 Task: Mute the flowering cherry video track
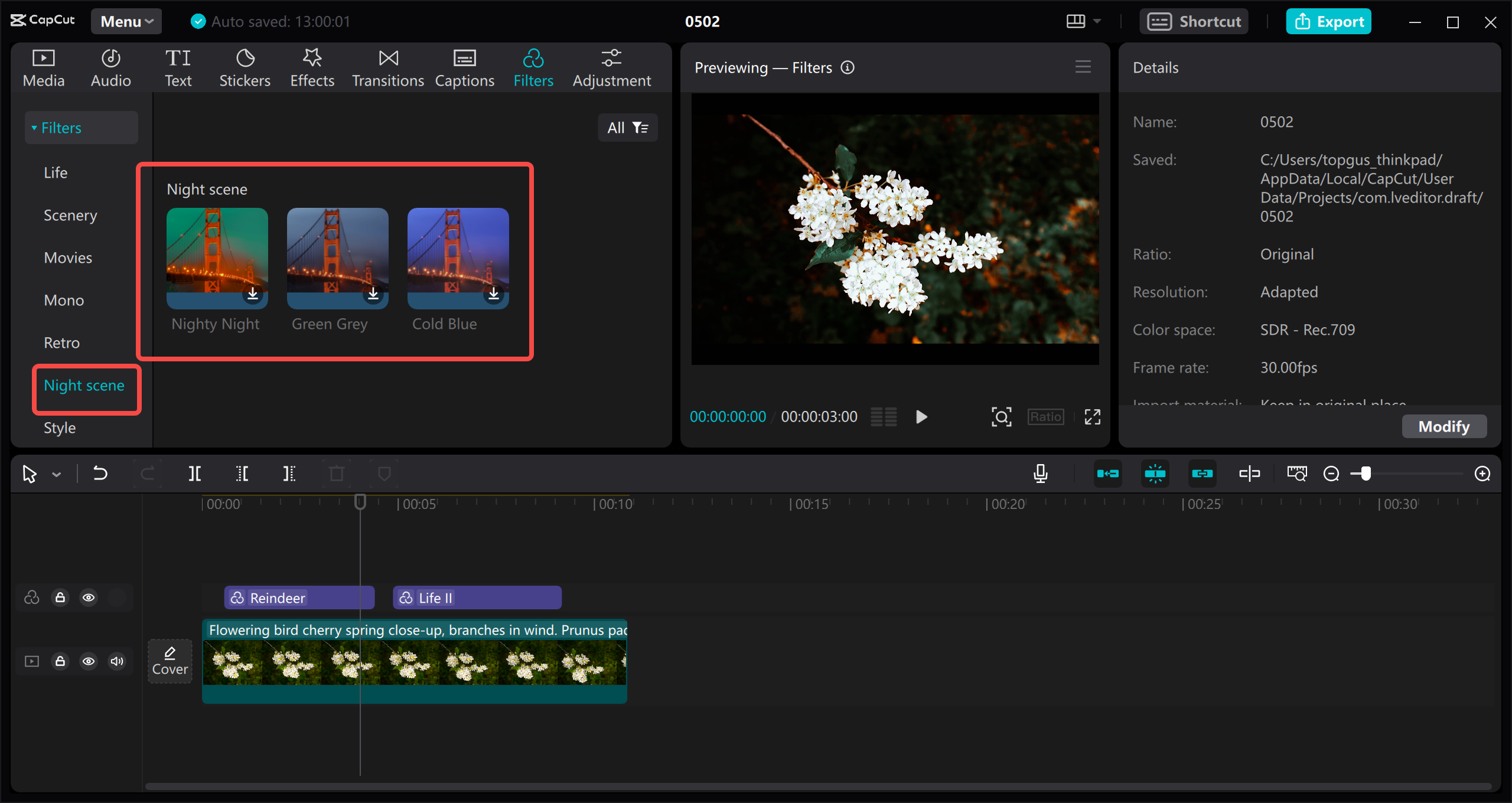point(116,661)
